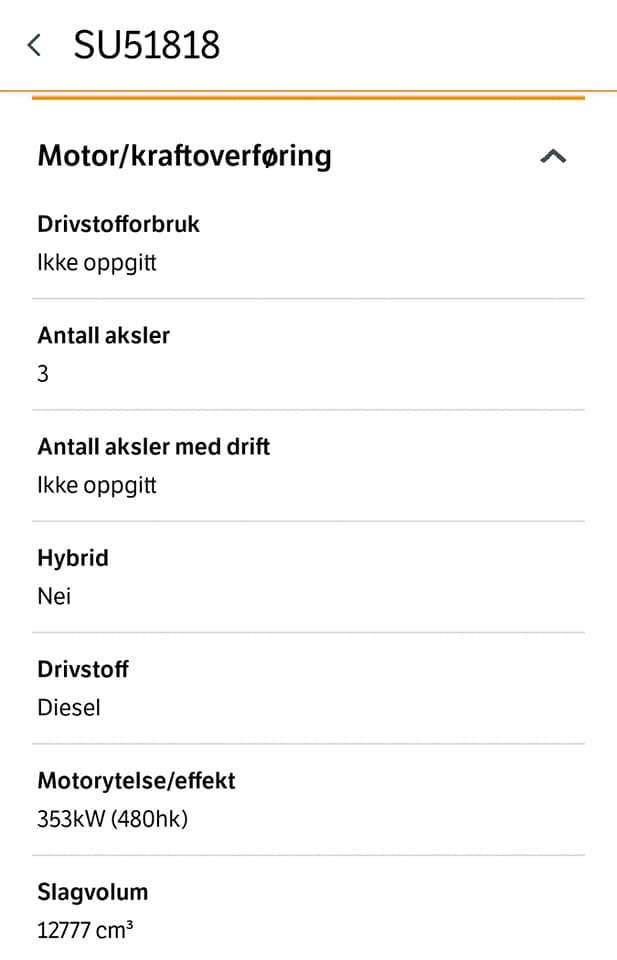Tap the 353kW (480hk) value
This screenshot has width=617, height=960.
click(112, 819)
